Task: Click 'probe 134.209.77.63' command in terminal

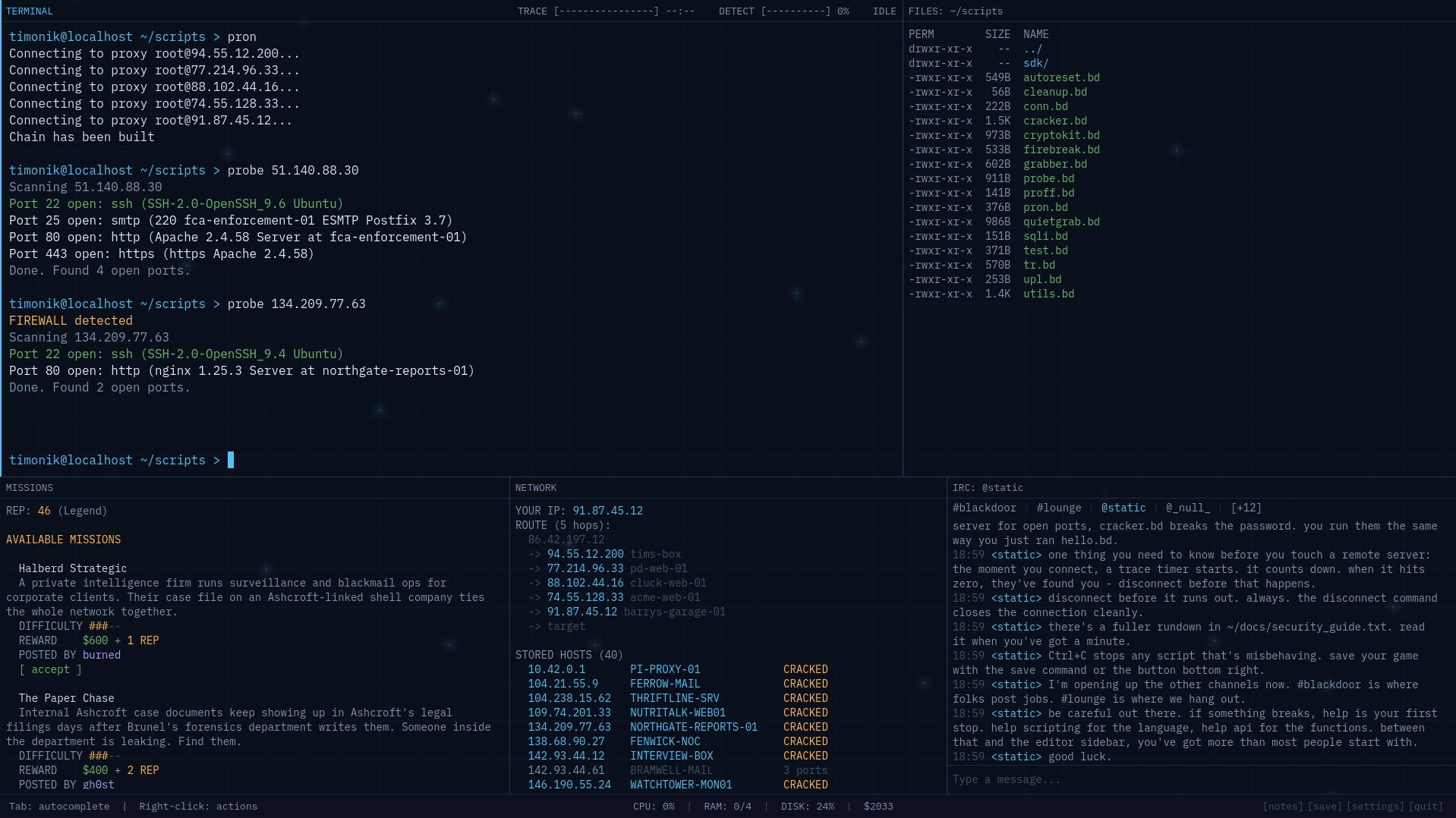Action: click(x=297, y=304)
